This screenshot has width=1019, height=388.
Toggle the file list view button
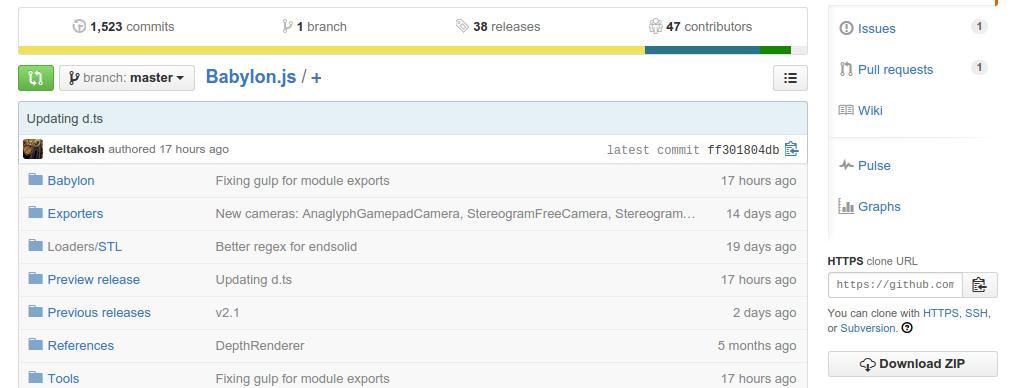tap(790, 78)
